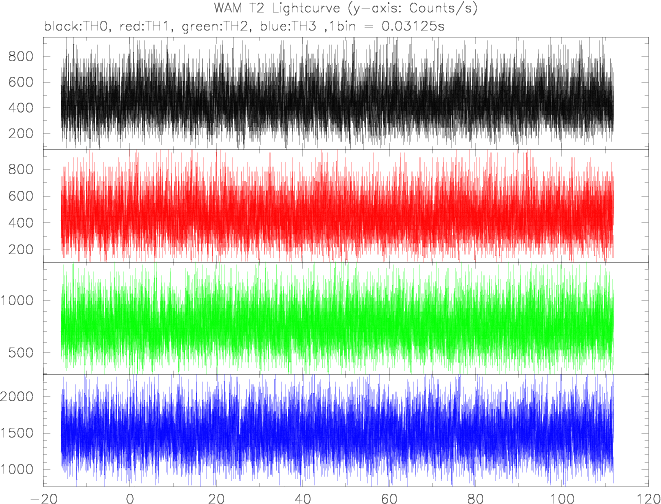Click the green TH2 lightcurve panel
The width and height of the screenshot is (661, 504).
coord(346,318)
